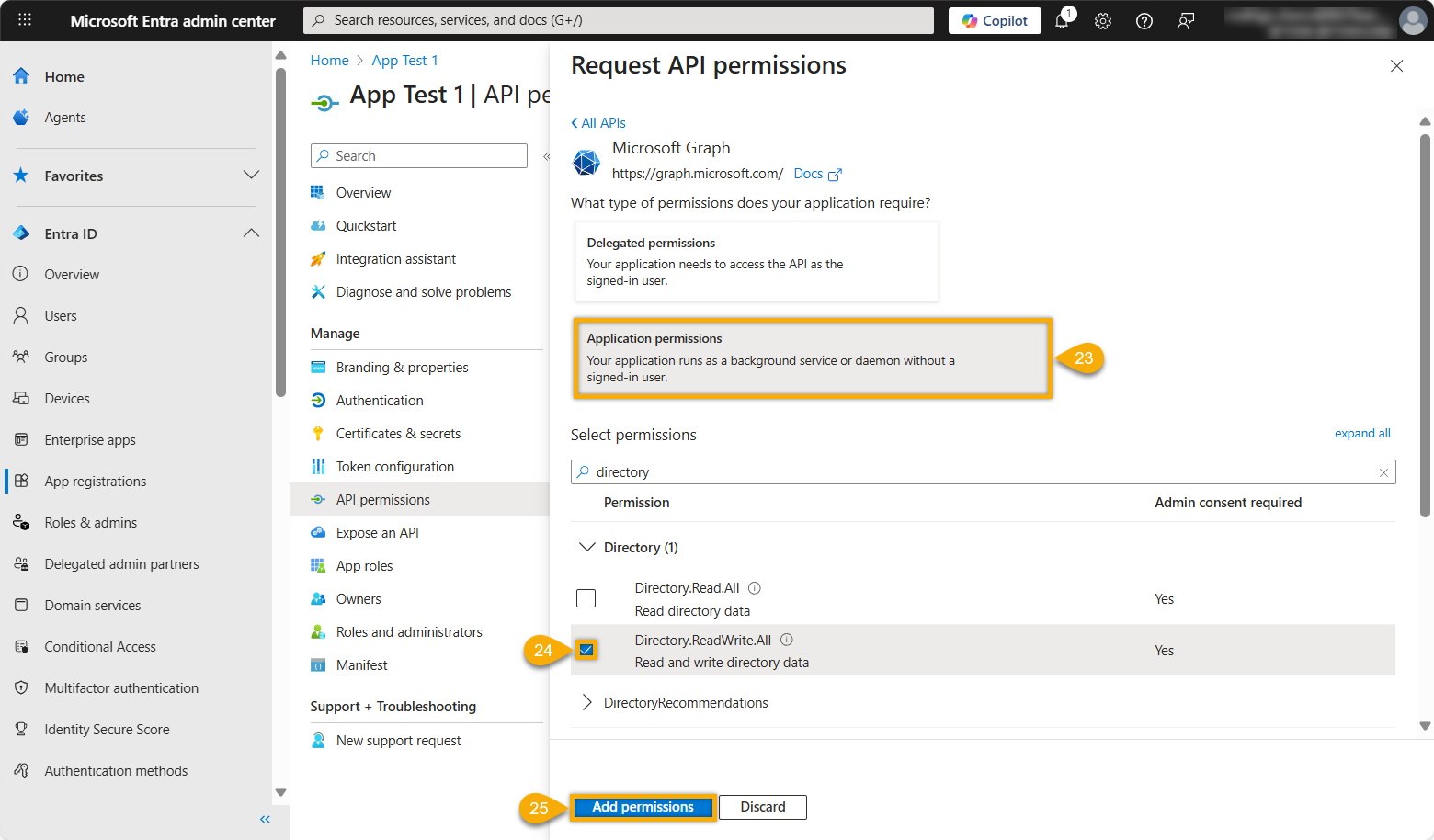Open the Integration assistant page
Screen dimensions: 1434x840
395,258
